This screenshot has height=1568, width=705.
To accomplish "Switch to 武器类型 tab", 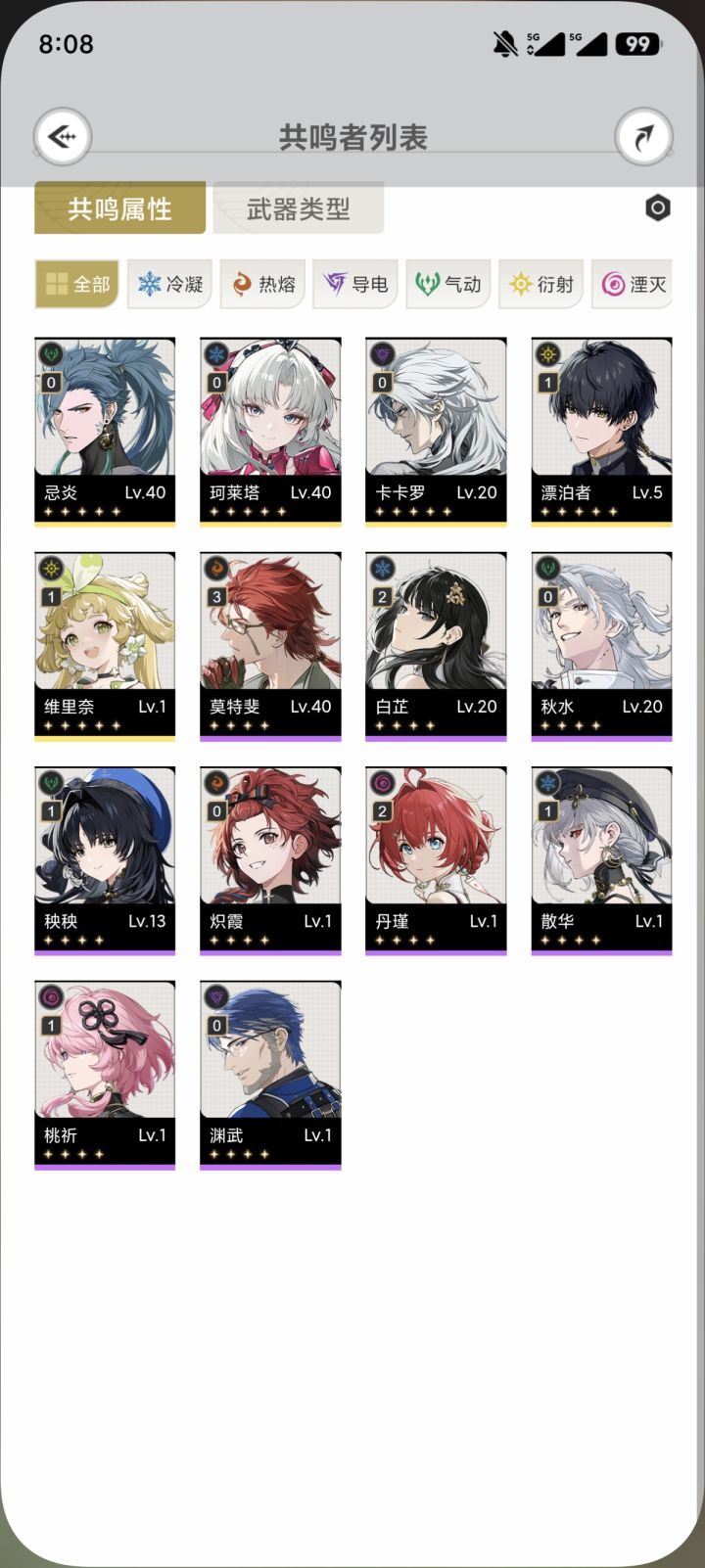I will point(299,208).
